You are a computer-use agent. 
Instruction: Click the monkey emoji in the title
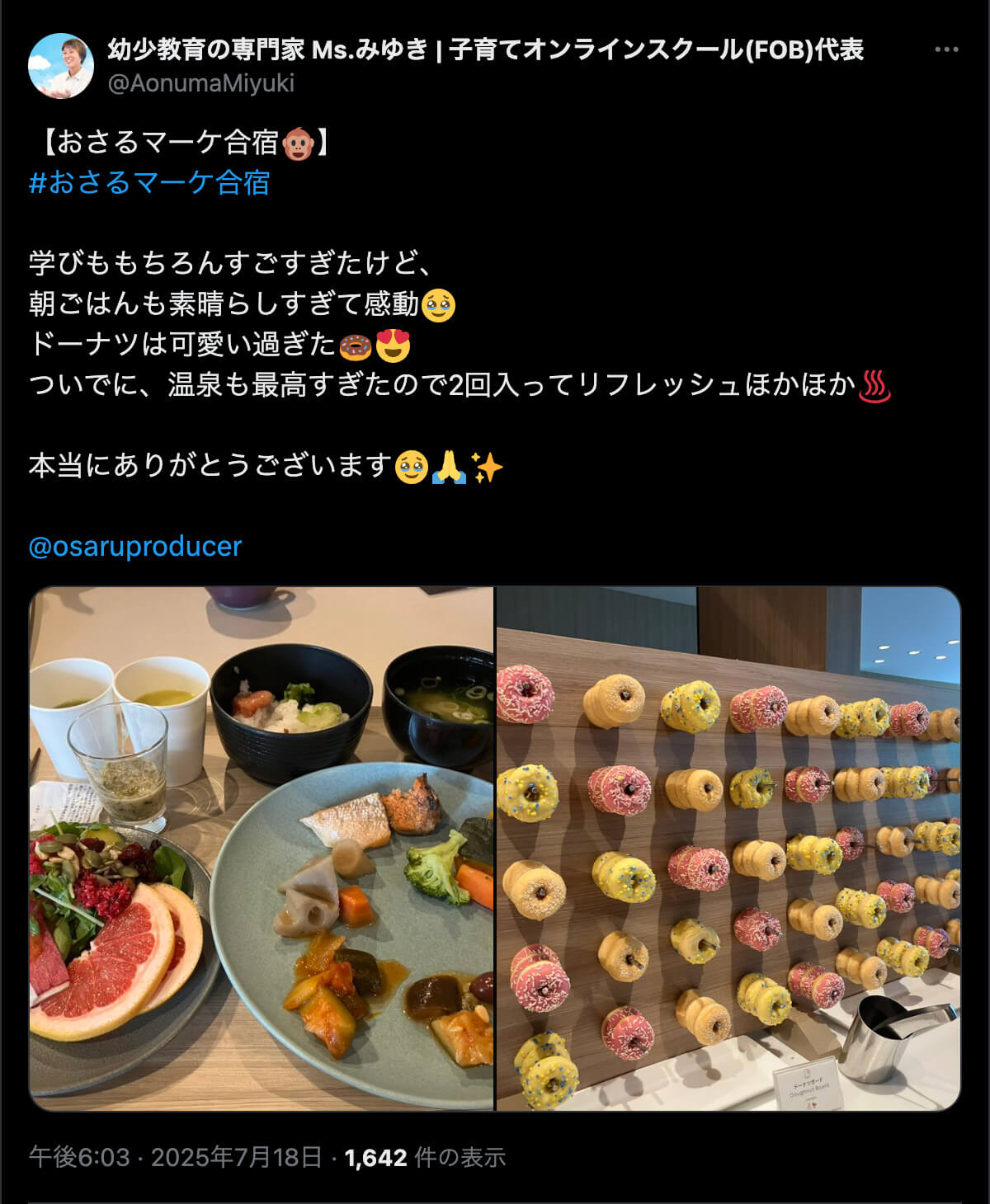(298, 144)
